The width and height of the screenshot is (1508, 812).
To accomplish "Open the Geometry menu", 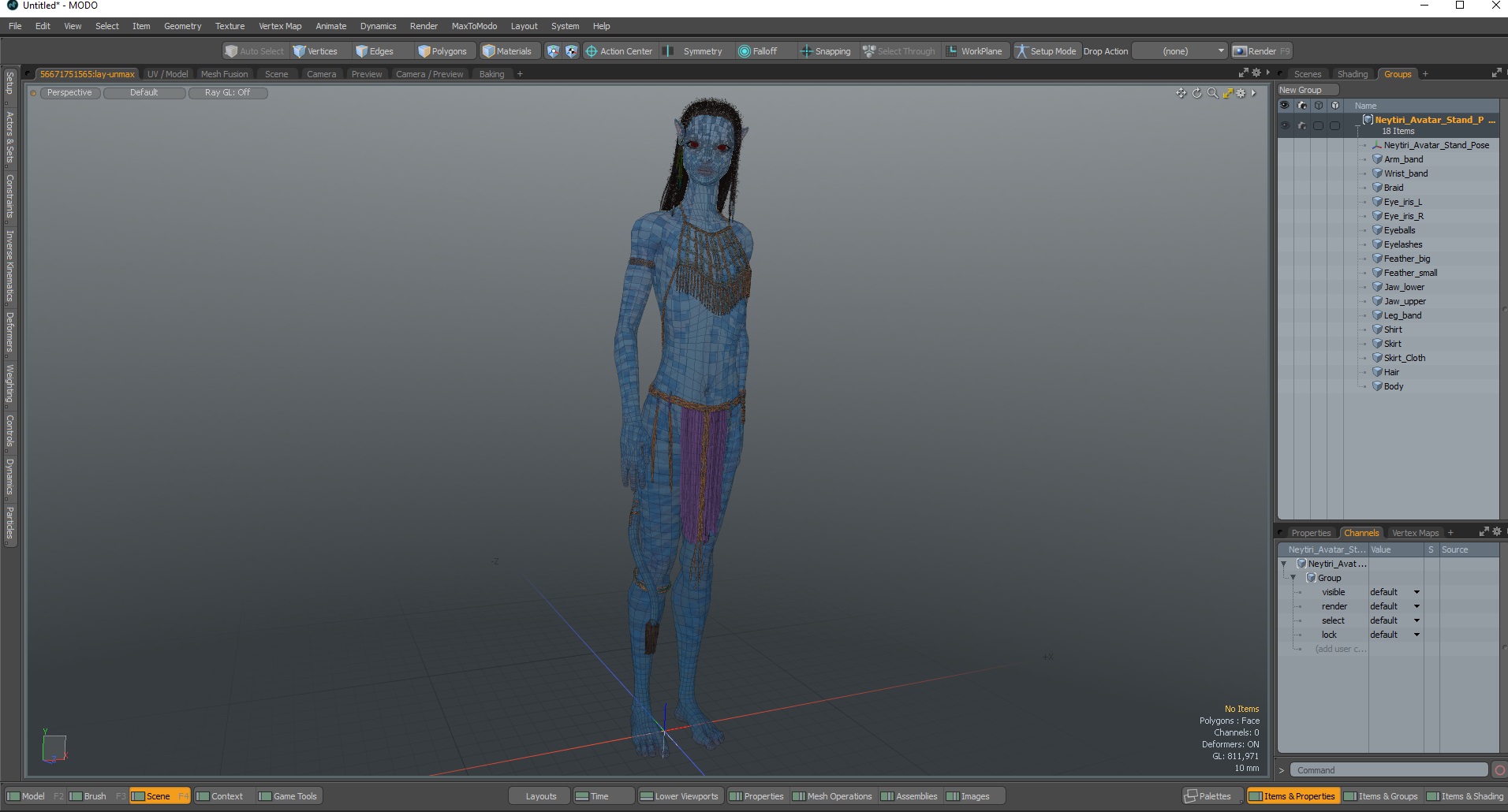I will tap(182, 26).
